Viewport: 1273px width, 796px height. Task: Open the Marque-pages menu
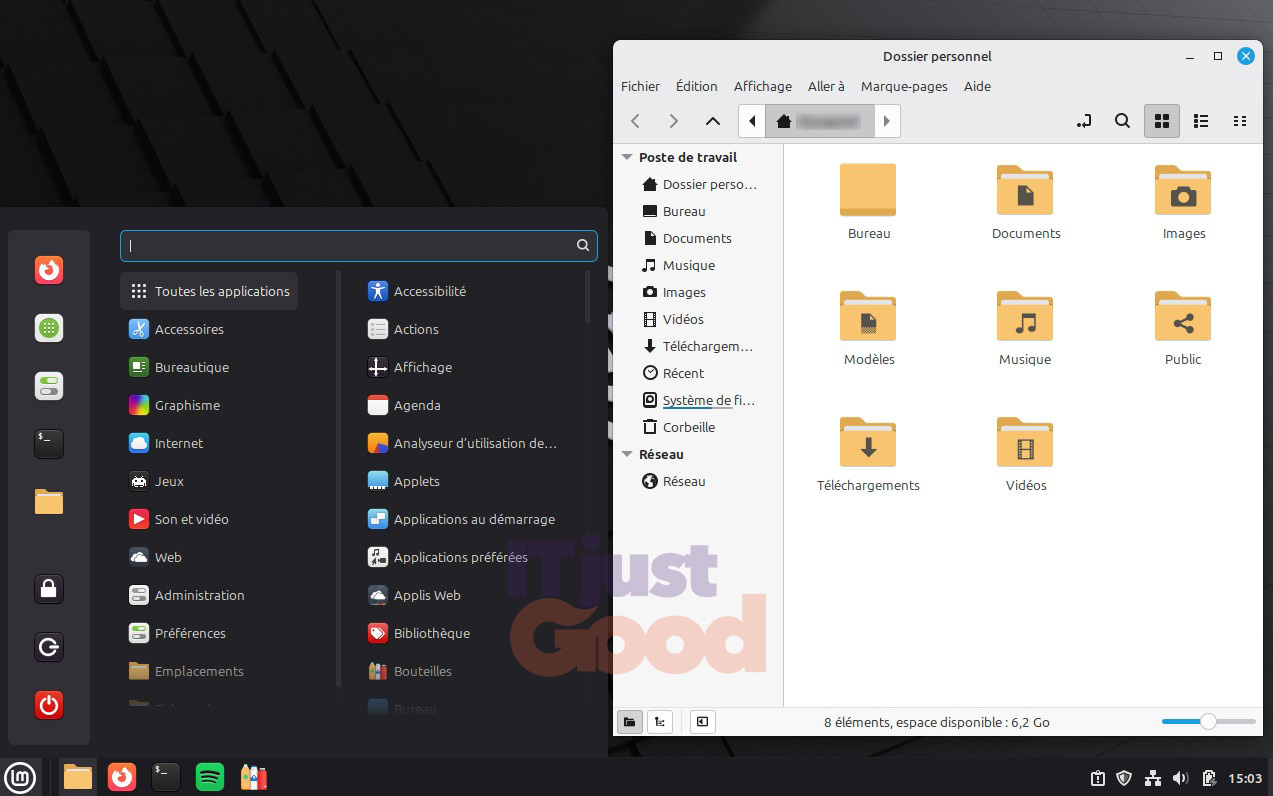click(903, 86)
